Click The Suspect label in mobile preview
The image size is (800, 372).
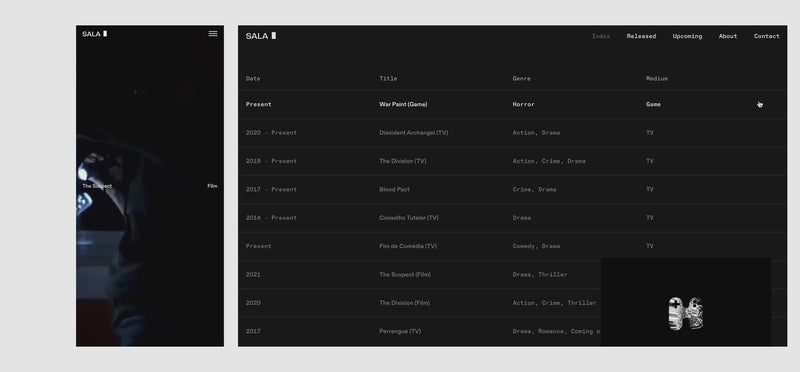click(x=97, y=186)
